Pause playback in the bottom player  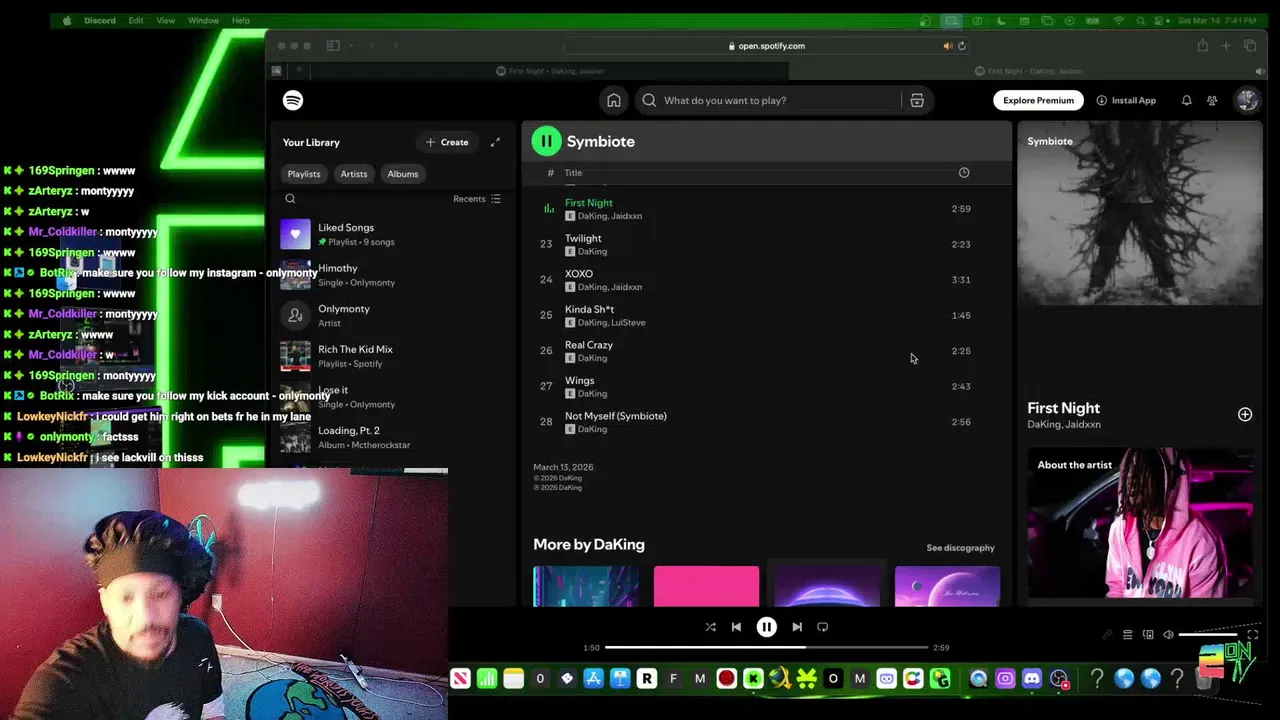766,627
